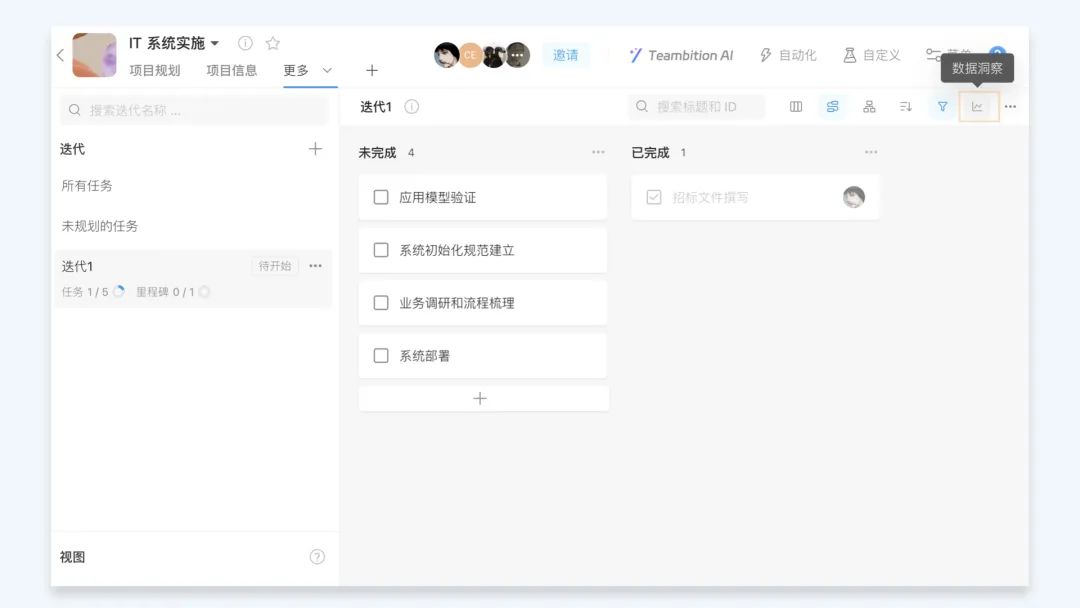Star the IT 系统实施 project
The height and width of the screenshot is (608, 1080).
click(273, 43)
